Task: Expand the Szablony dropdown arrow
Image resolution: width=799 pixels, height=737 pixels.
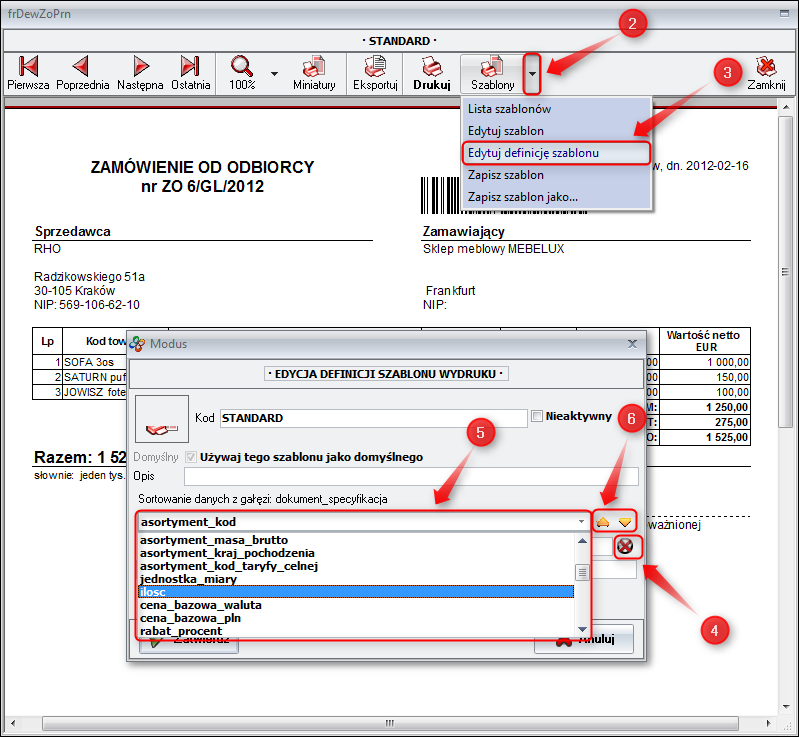Action: click(x=533, y=74)
